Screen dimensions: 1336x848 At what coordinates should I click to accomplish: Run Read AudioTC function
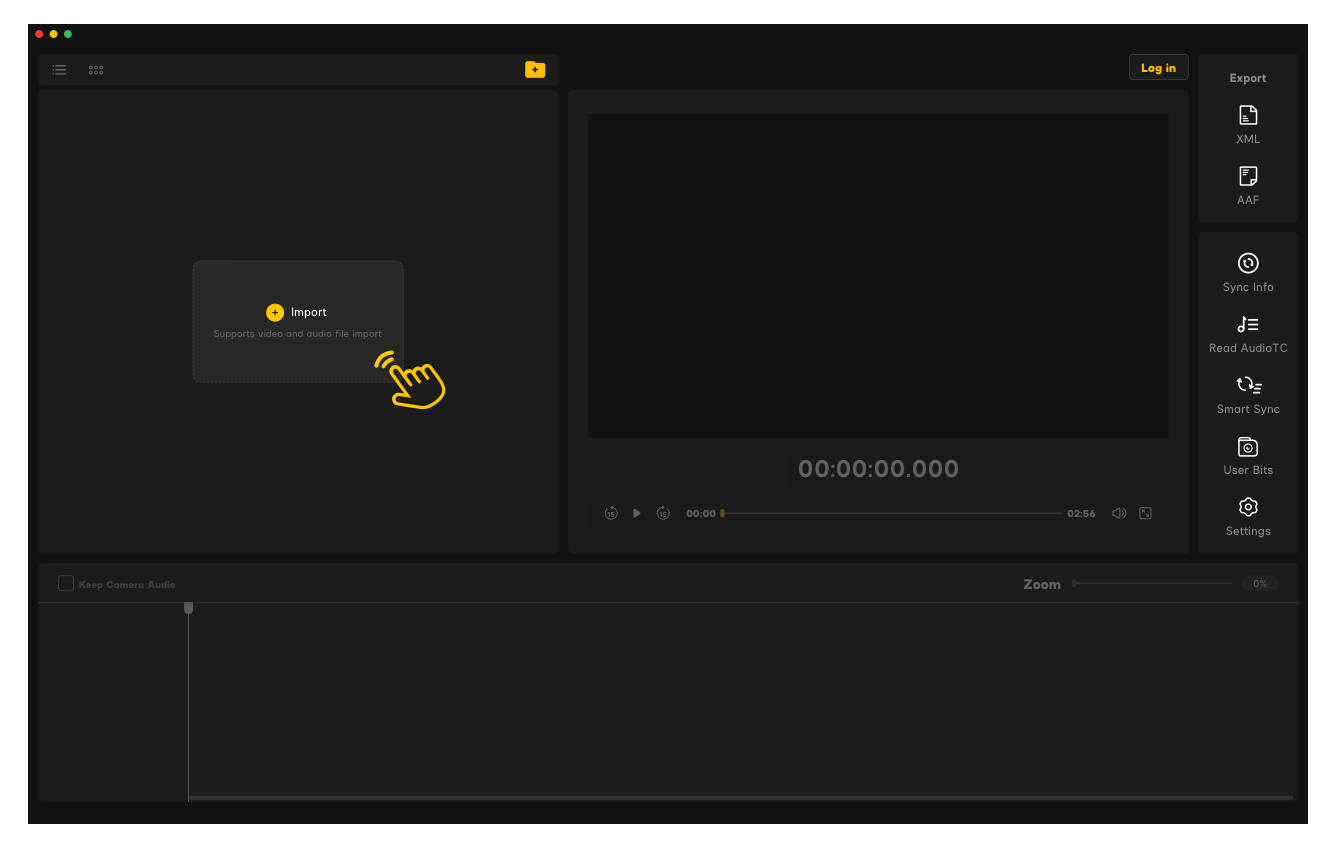pos(1248,334)
